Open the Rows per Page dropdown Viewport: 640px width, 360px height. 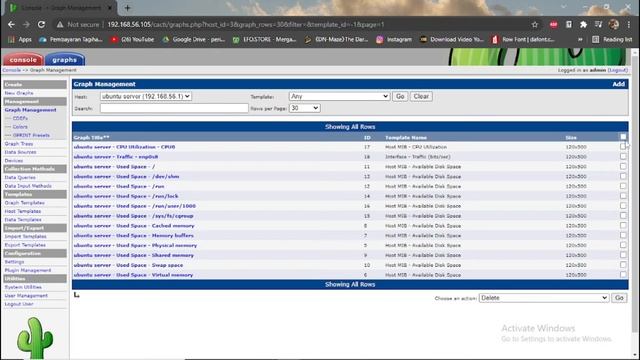[304, 108]
